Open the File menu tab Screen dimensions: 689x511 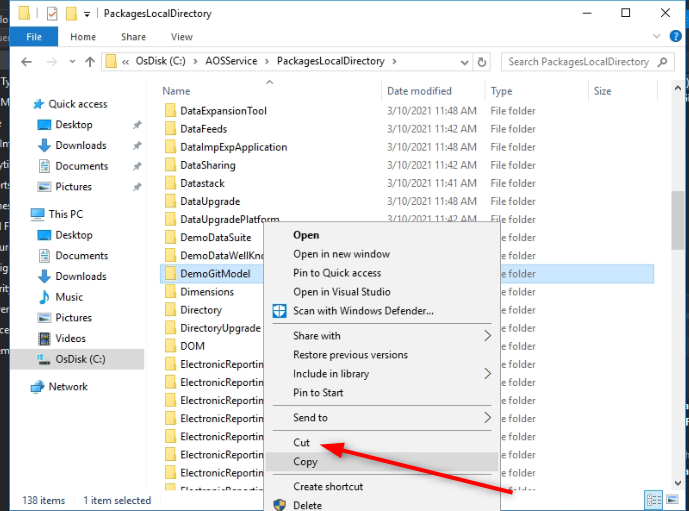click(33, 37)
